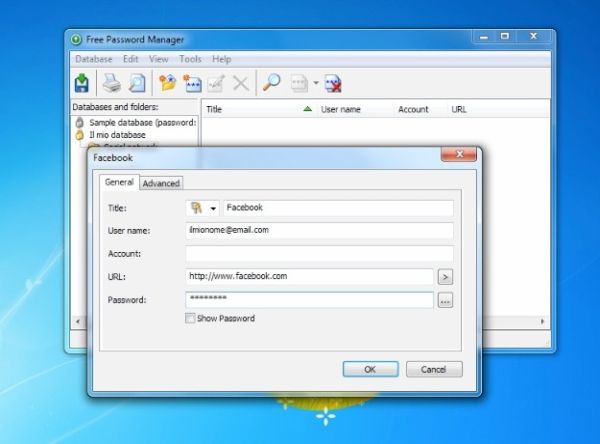The image size is (600, 444).
Task: Click the Delete entry X icon
Action: (x=241, y=83)
